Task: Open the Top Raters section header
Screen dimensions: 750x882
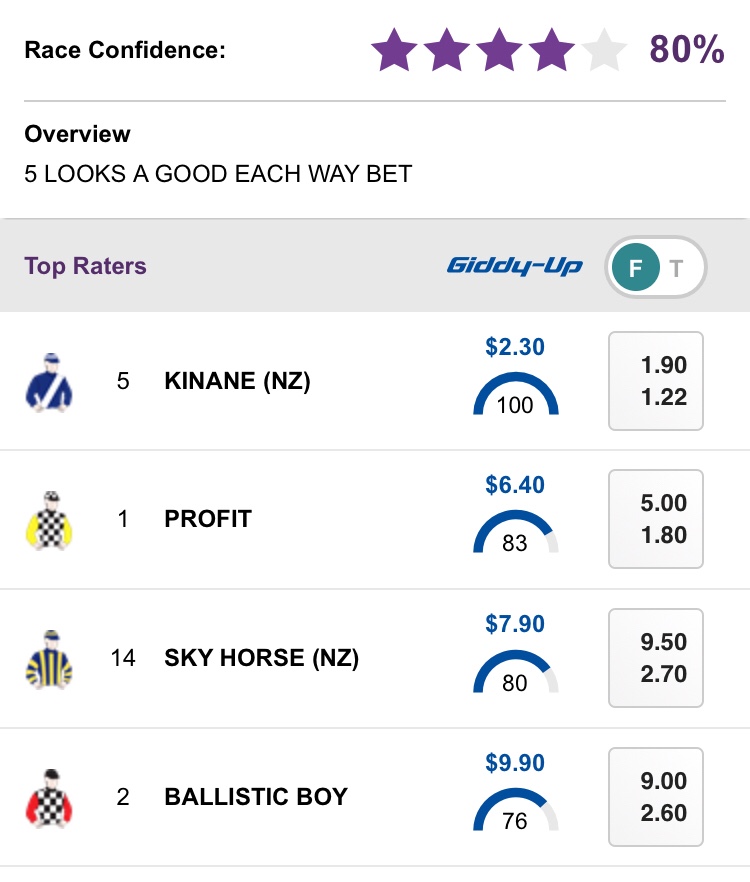Action: pos(86,266)
